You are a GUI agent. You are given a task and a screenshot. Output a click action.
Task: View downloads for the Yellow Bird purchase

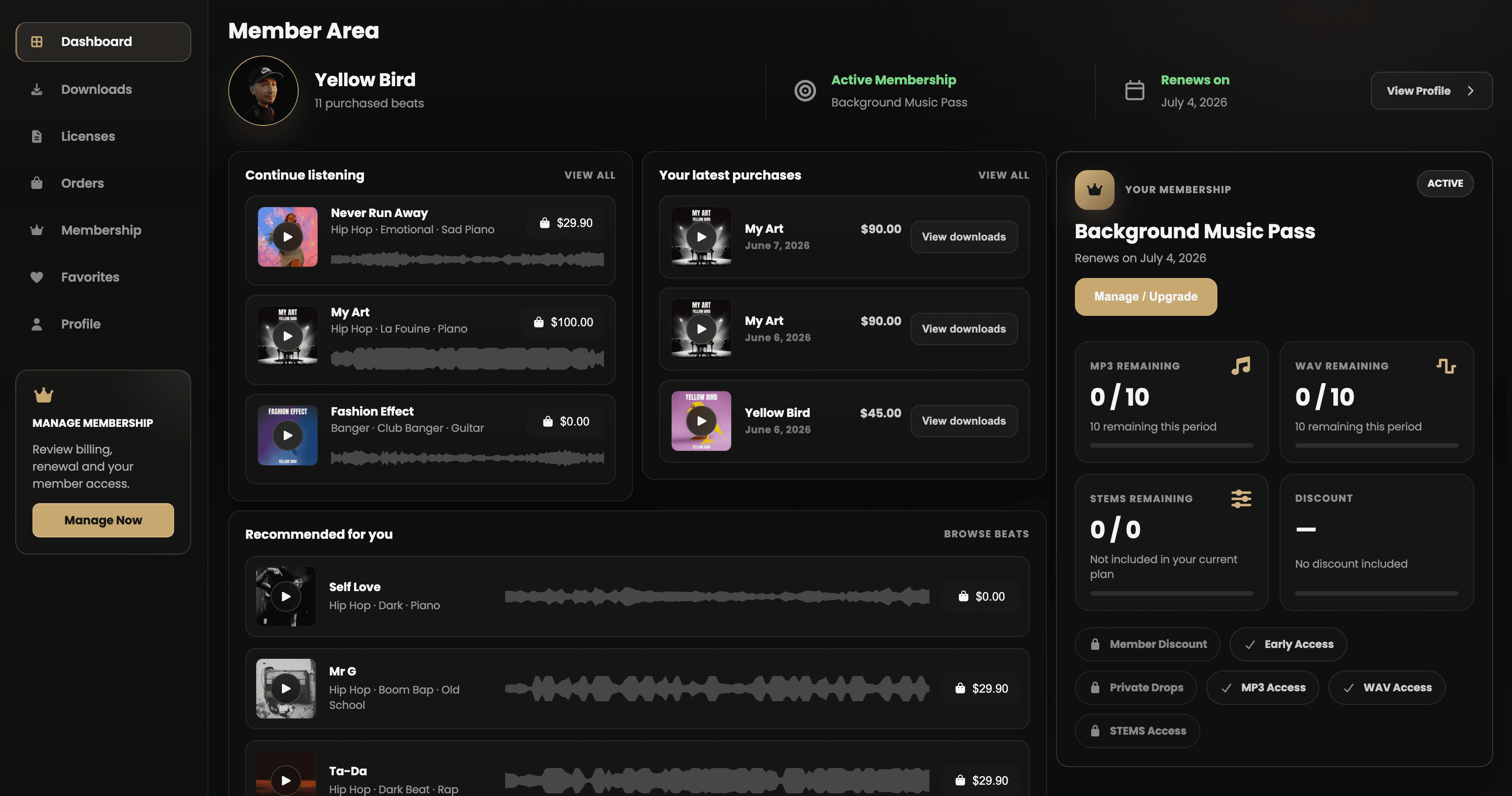coord(964,421)
